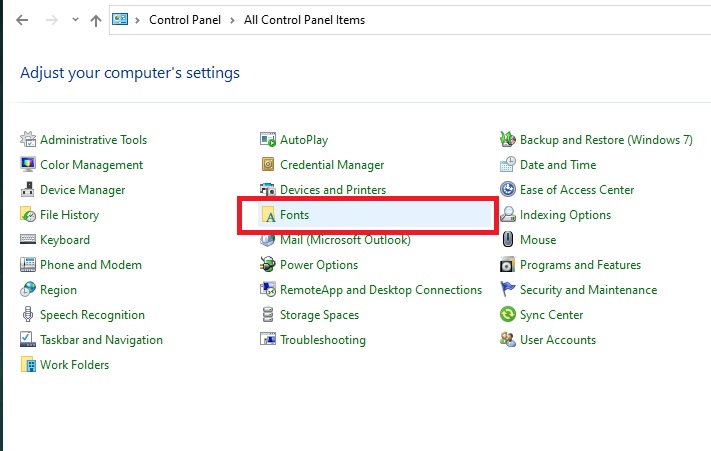Open the Administrative Tools link
Image resolution: width=711 pixels, height=451 pixels.
pos(93,140)
